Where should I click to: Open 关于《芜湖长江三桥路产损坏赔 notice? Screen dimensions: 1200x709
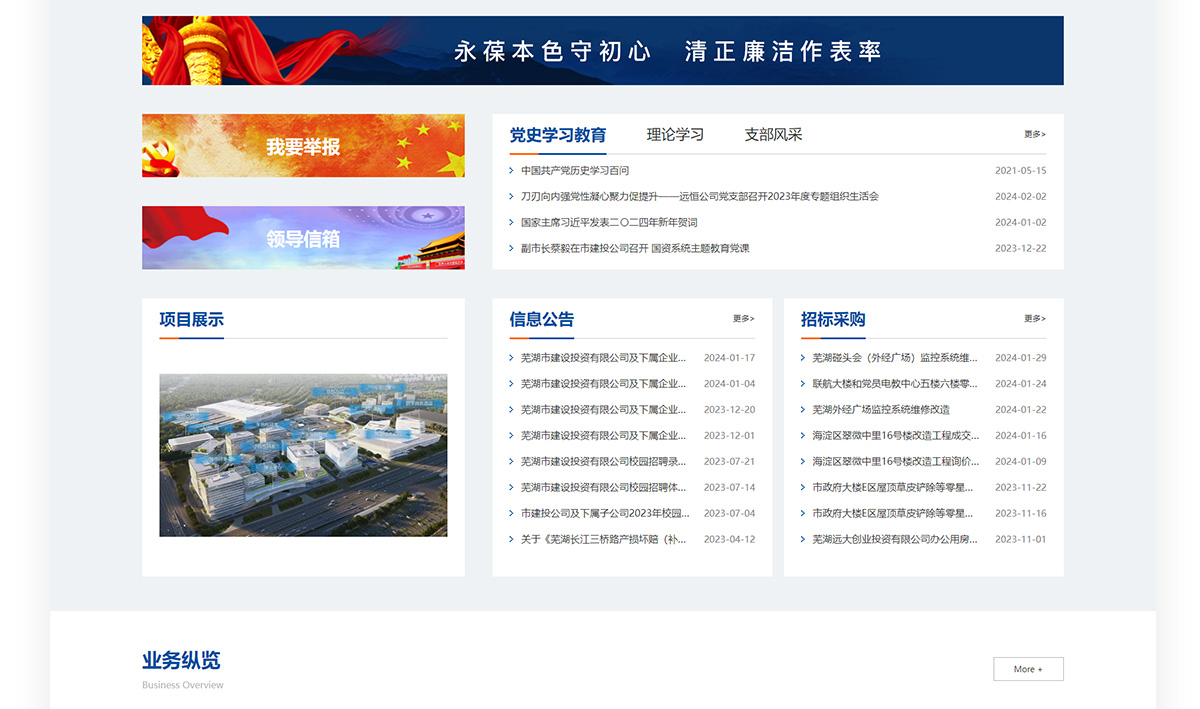604,540
